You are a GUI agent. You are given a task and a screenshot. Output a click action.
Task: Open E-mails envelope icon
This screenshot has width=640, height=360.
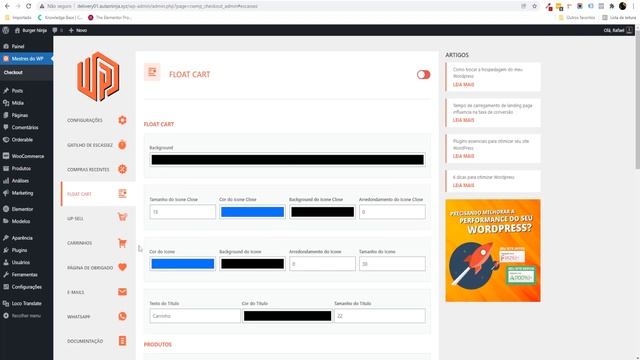[x=122, y=292]
